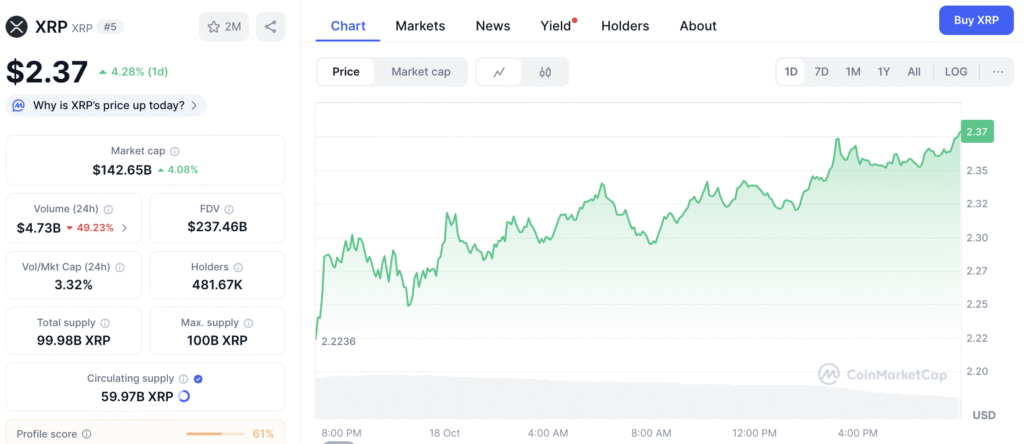Image resolution: width=1024 pixels, height=444 pixels.
Task: Switch to the Markets tab
Action: click(420, 26)
